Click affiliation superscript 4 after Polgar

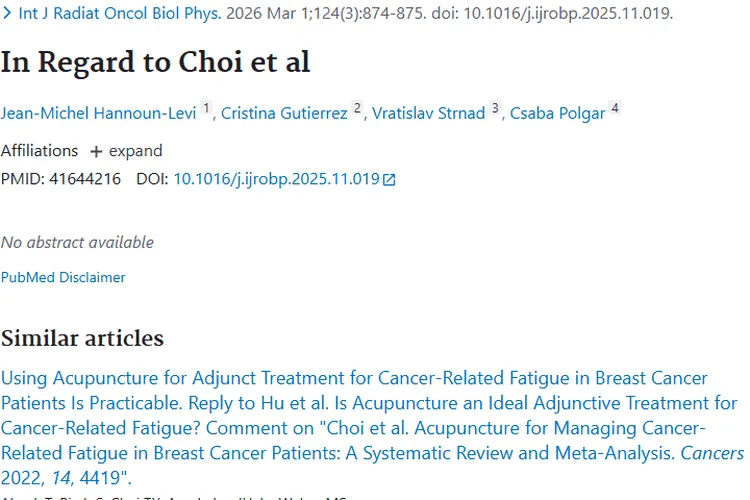(x=616, y=109)
